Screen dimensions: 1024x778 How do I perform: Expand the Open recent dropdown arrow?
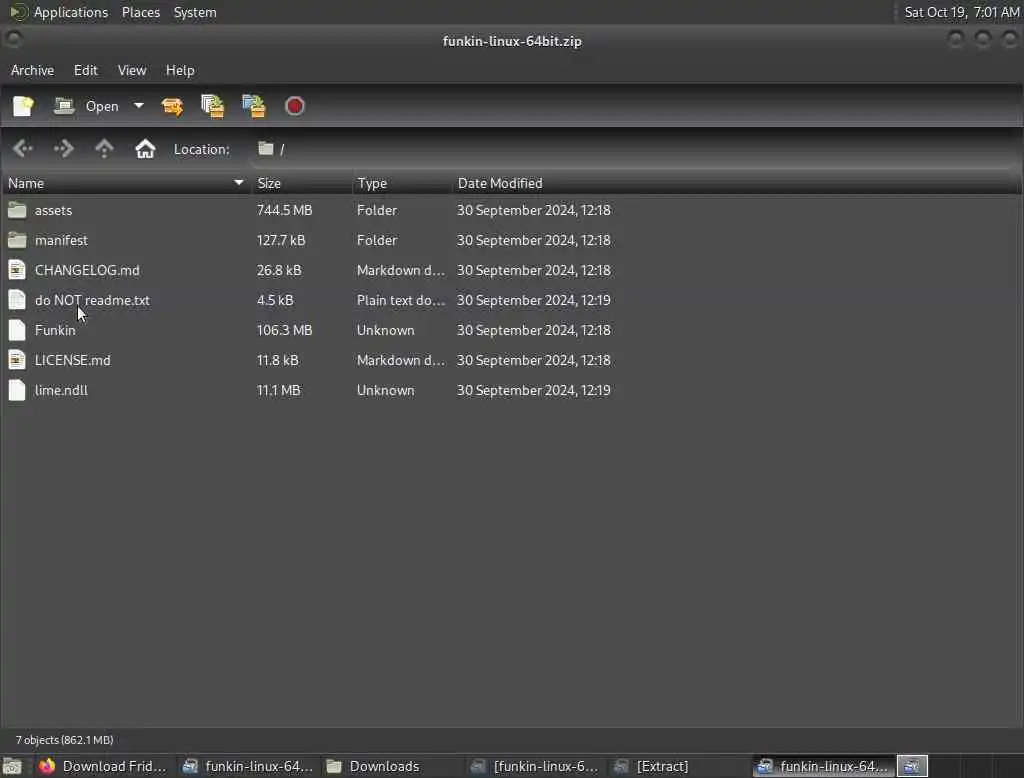tap(138, 106)
